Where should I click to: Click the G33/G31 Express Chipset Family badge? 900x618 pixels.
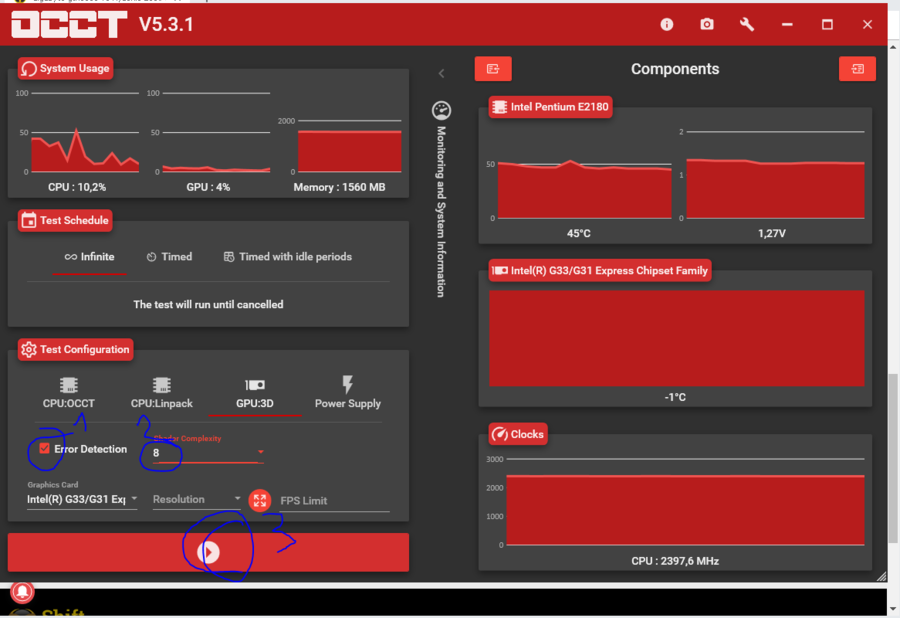[x=600, y=270]
